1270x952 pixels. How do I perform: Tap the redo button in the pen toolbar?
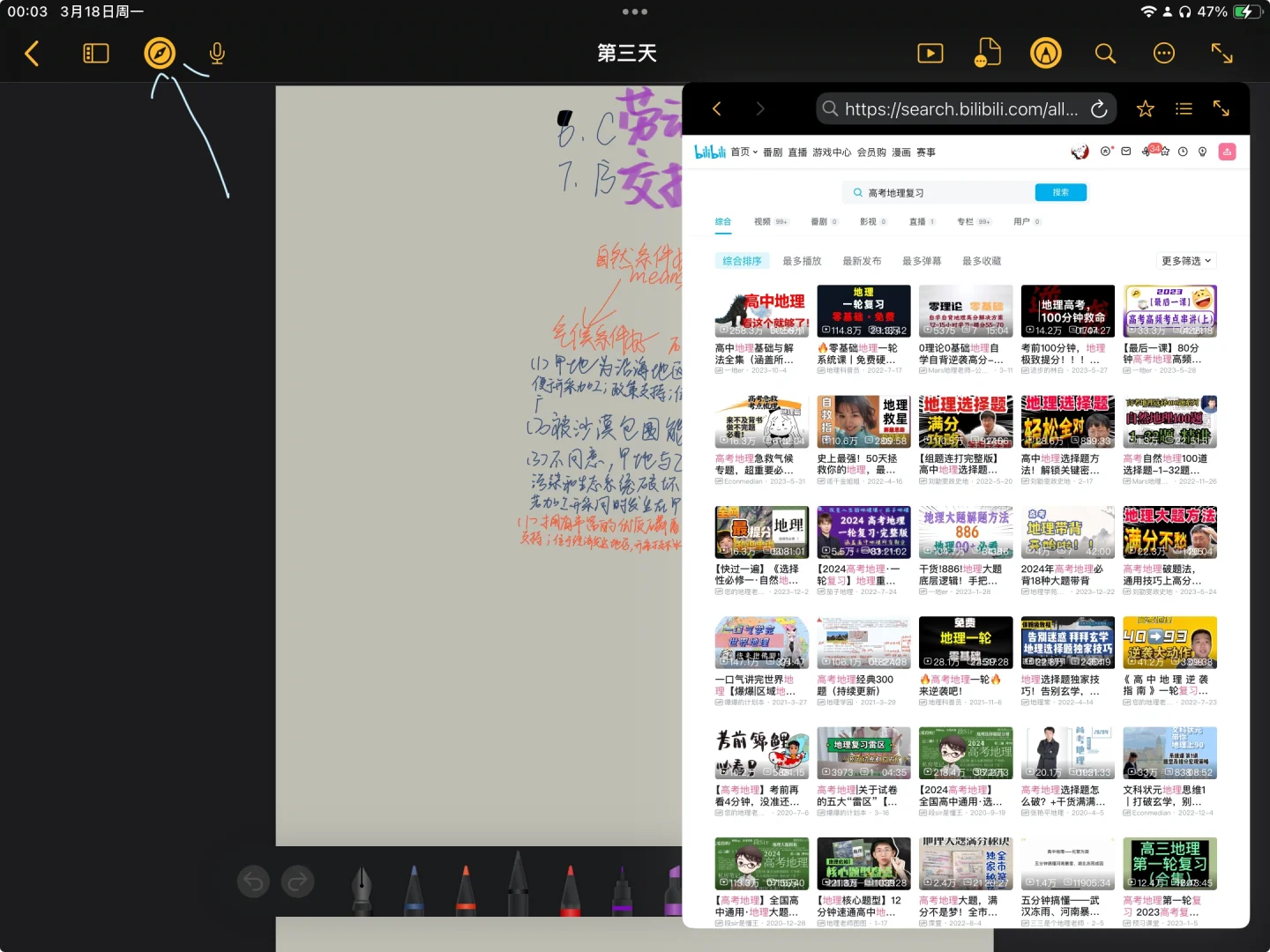pyautogui.click(x=298, y=881)
